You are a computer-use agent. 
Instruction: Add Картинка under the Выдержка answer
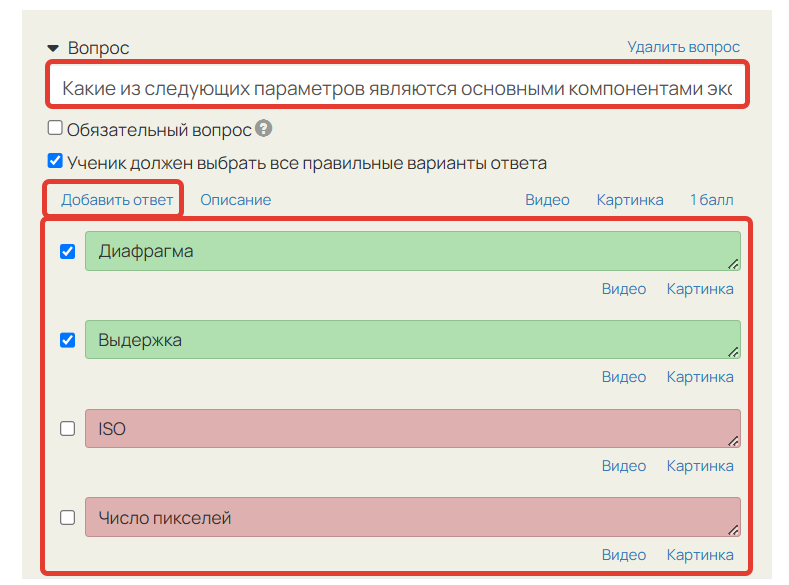(x=700, y=377)
